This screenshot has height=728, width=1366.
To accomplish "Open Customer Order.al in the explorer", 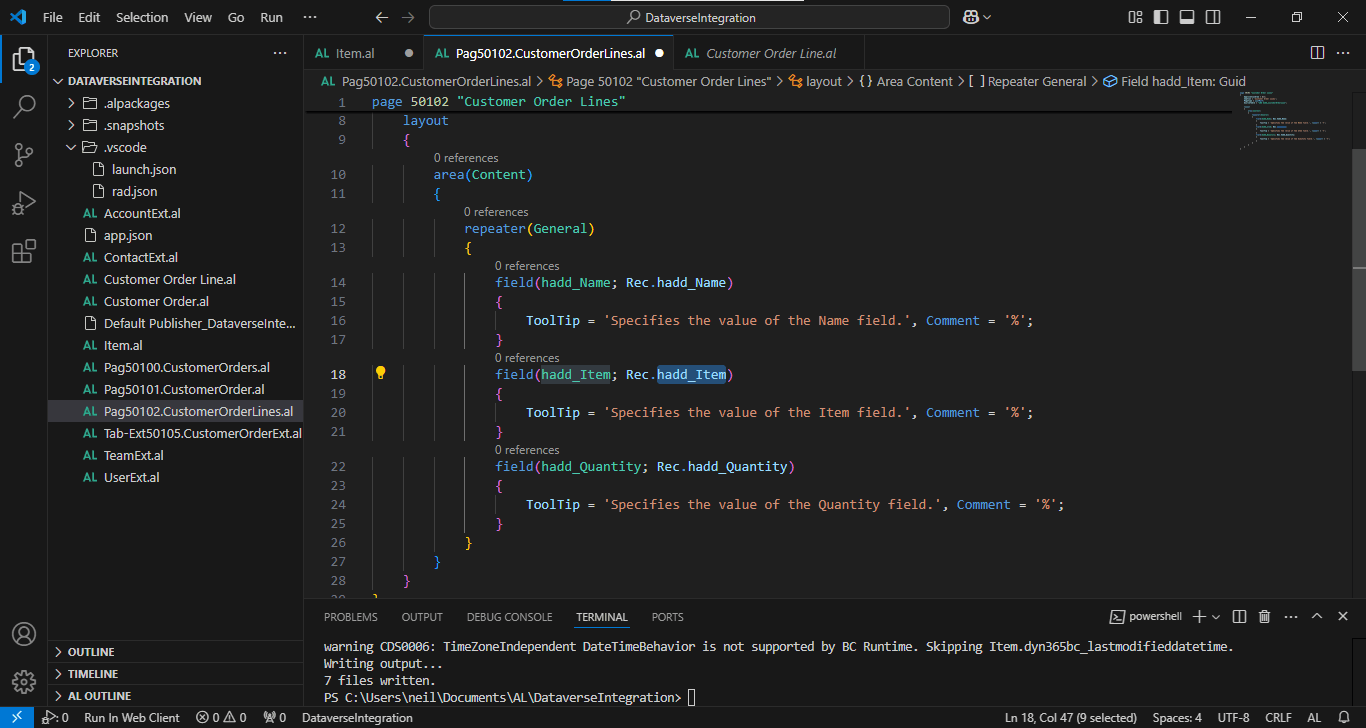I will click(156, 301).
